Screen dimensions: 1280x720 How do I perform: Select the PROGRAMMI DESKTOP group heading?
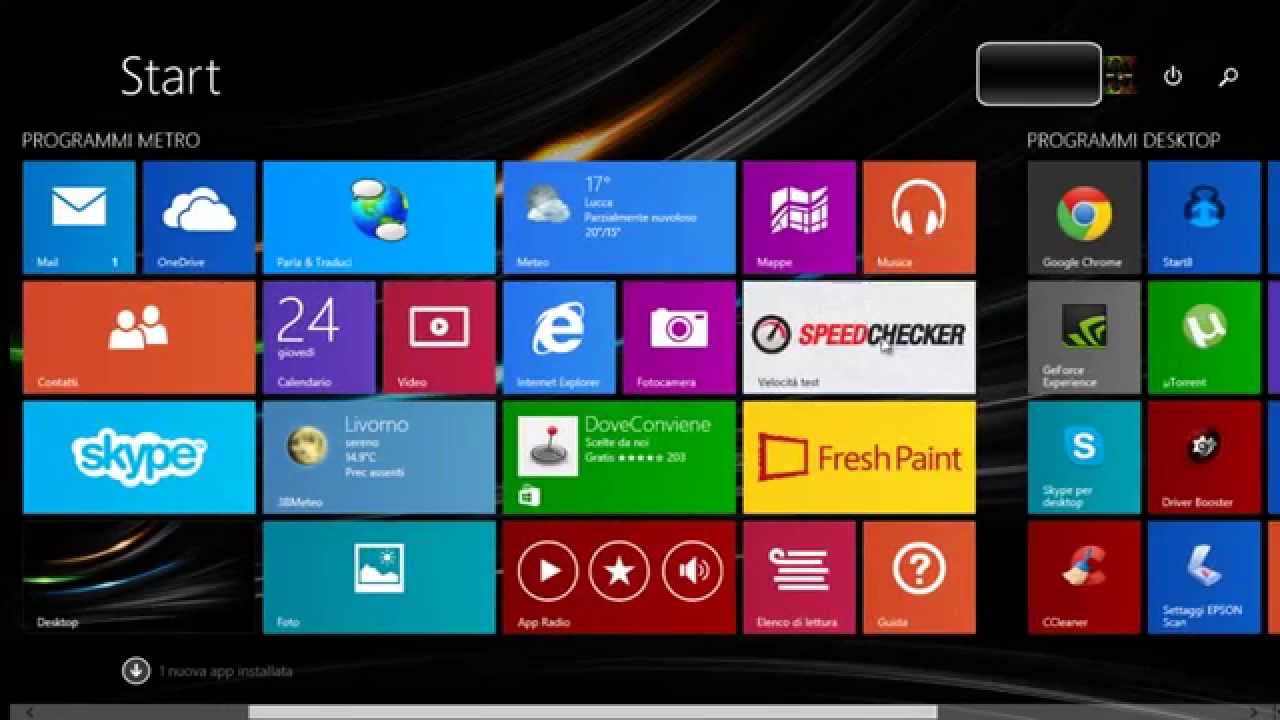1124,141
